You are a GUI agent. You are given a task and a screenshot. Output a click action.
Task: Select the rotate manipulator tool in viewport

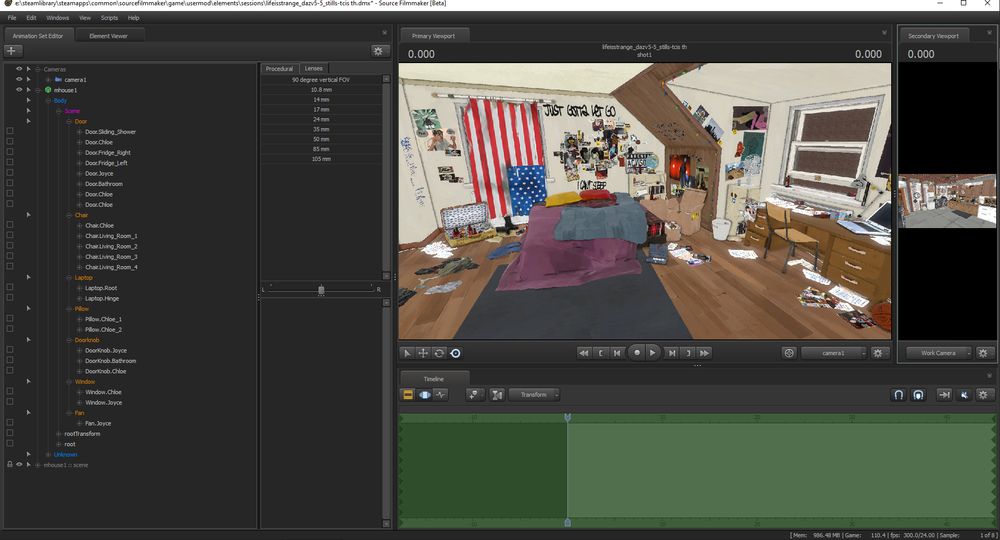click(439, 353)
